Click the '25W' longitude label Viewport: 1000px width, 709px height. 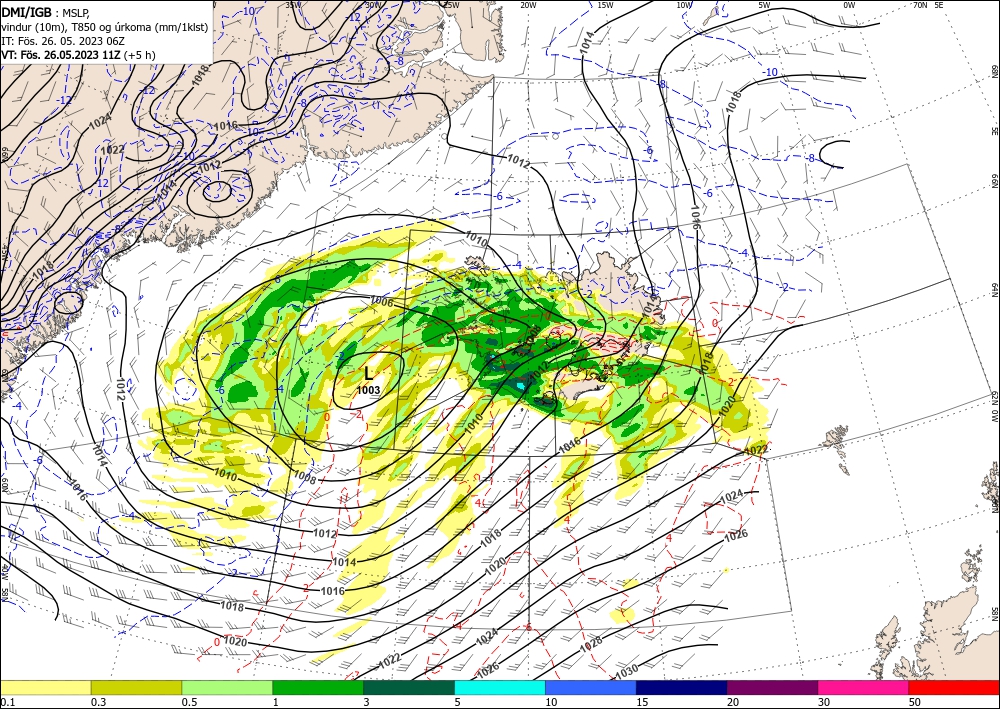tap(451, 4)
